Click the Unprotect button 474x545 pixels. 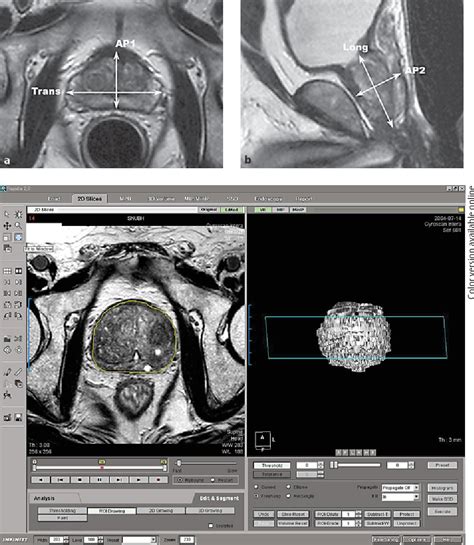coord(407,523)
